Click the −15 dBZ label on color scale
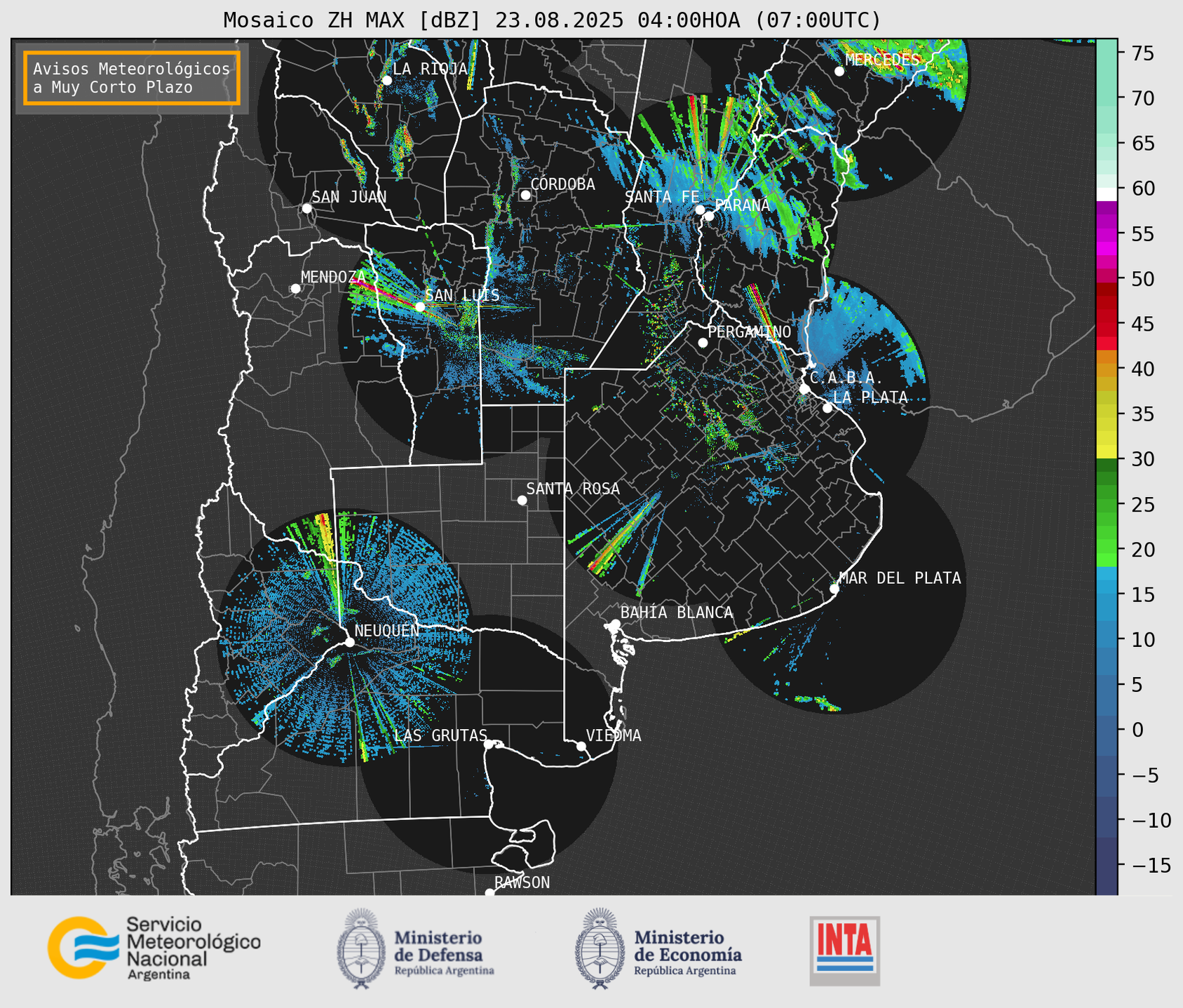 [1151, 865]
